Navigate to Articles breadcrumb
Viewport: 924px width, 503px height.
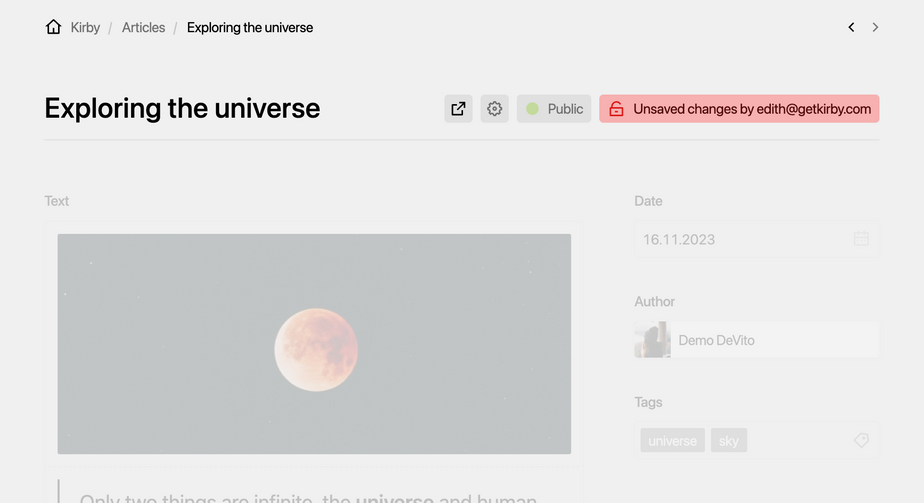[143, 27]
